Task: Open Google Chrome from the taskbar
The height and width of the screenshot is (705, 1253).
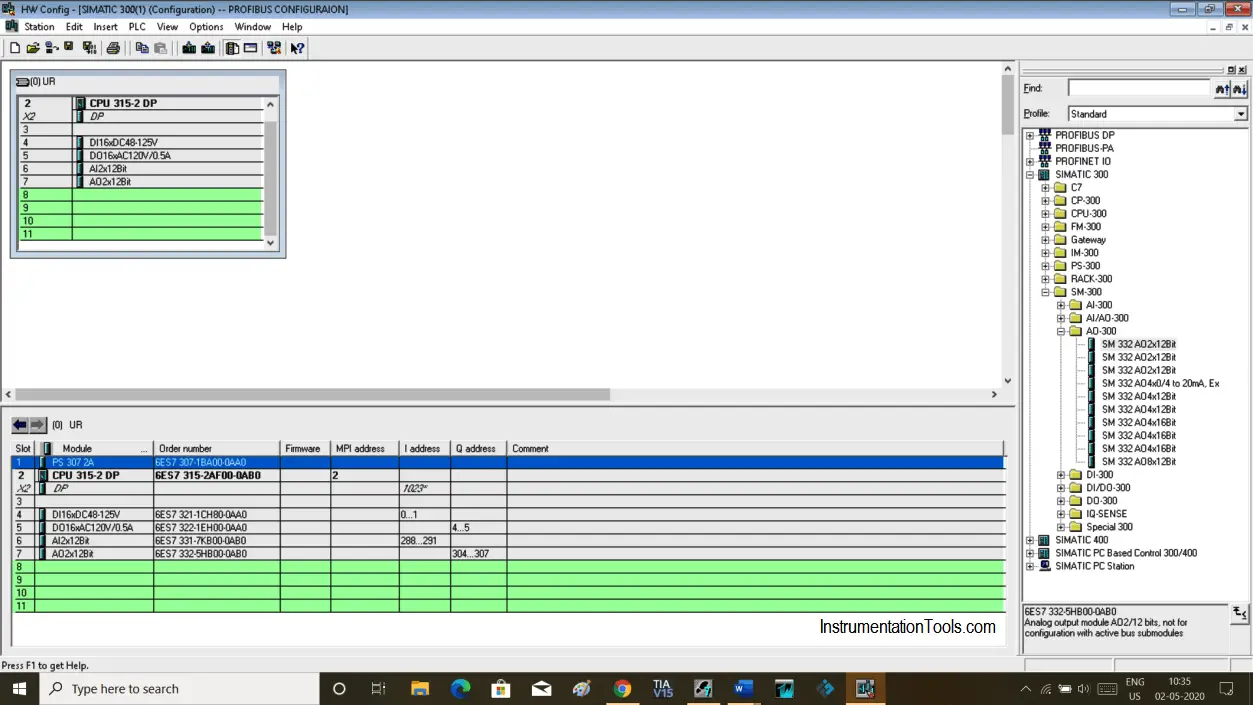Action: [x=622, y=688]
